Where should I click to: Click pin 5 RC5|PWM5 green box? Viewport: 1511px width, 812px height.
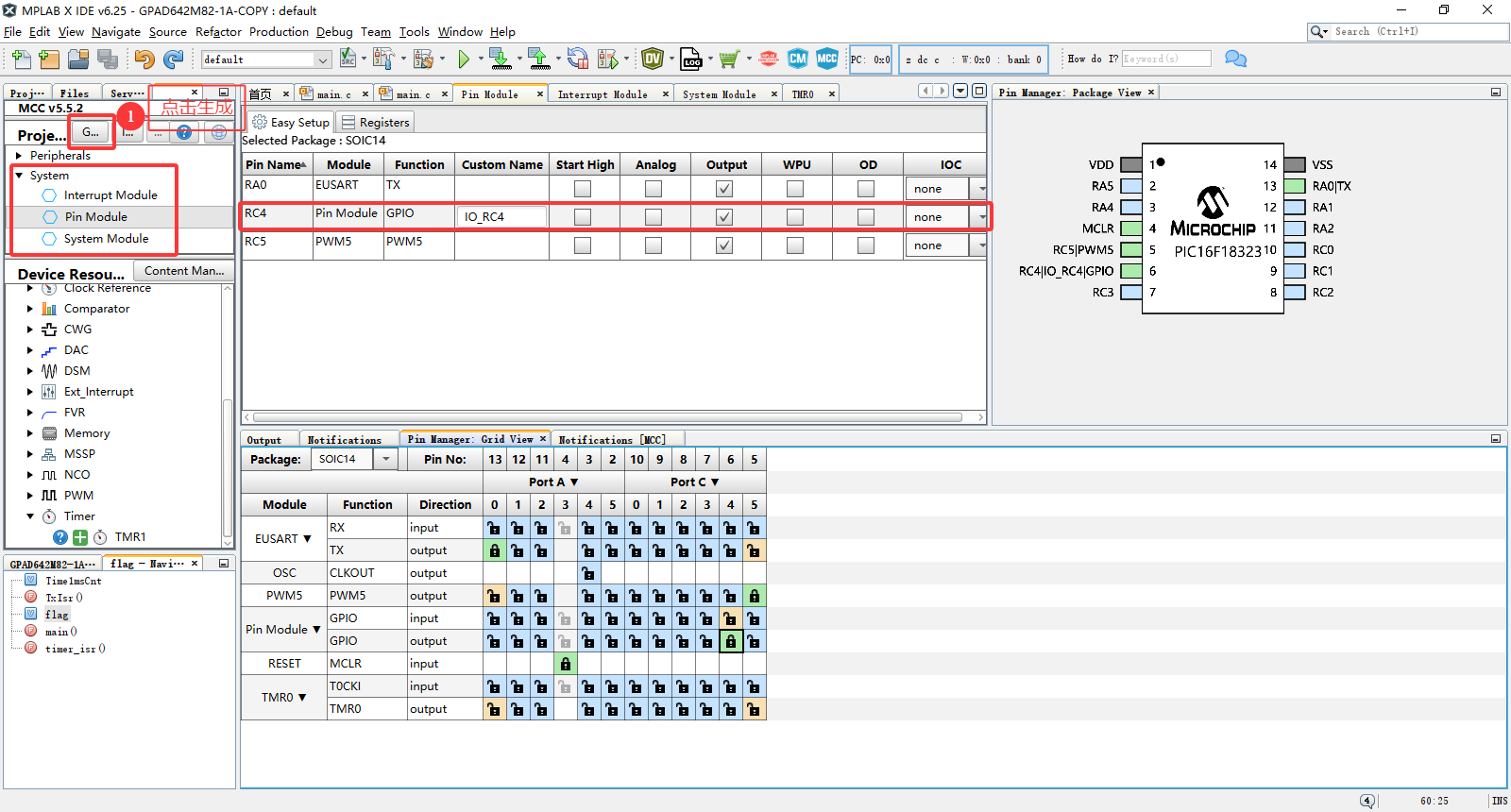tap(1130, 250)
